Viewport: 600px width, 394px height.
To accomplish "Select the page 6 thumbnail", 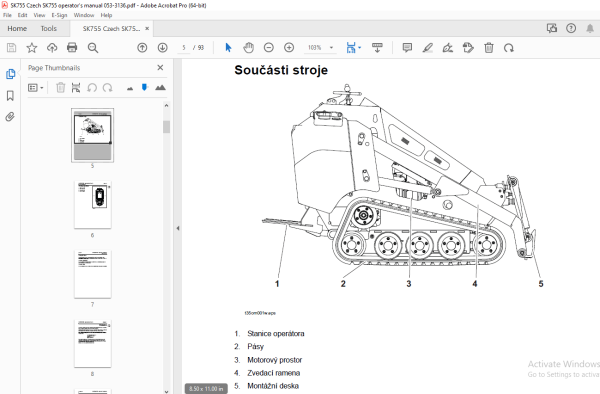I will click(93, 205).
